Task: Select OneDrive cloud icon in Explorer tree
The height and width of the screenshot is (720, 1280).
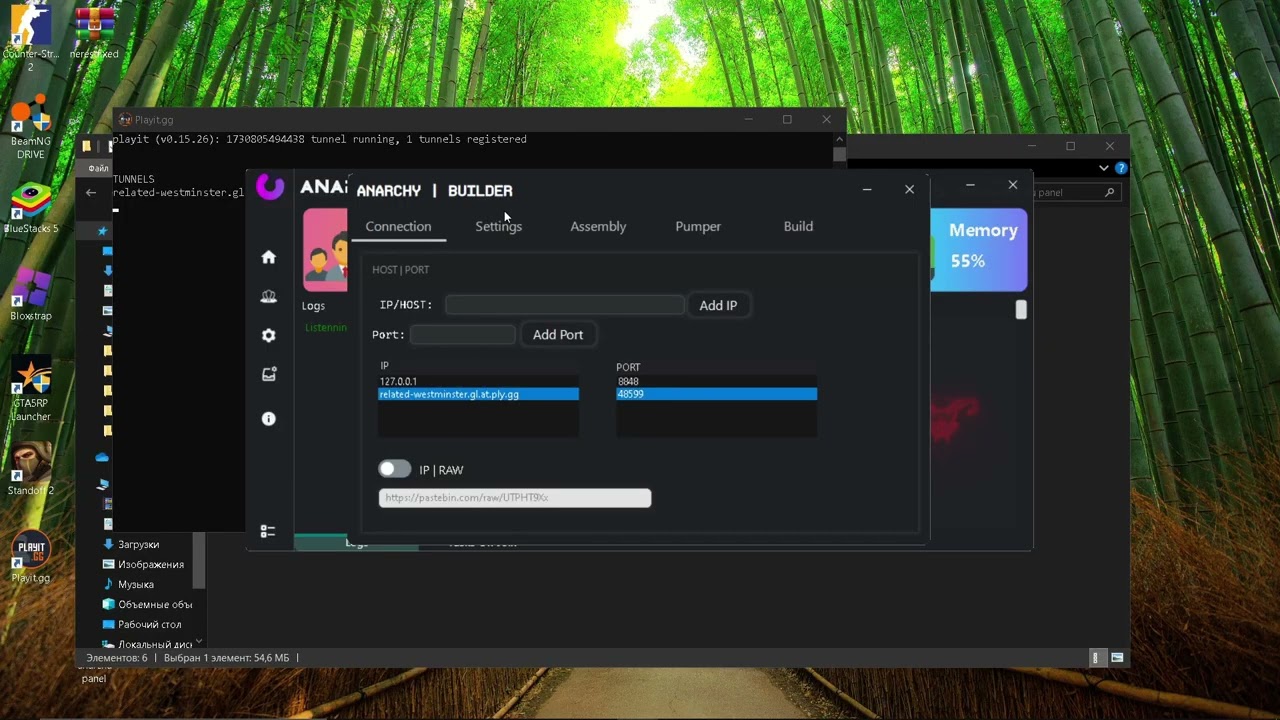Action: [102, 457]
